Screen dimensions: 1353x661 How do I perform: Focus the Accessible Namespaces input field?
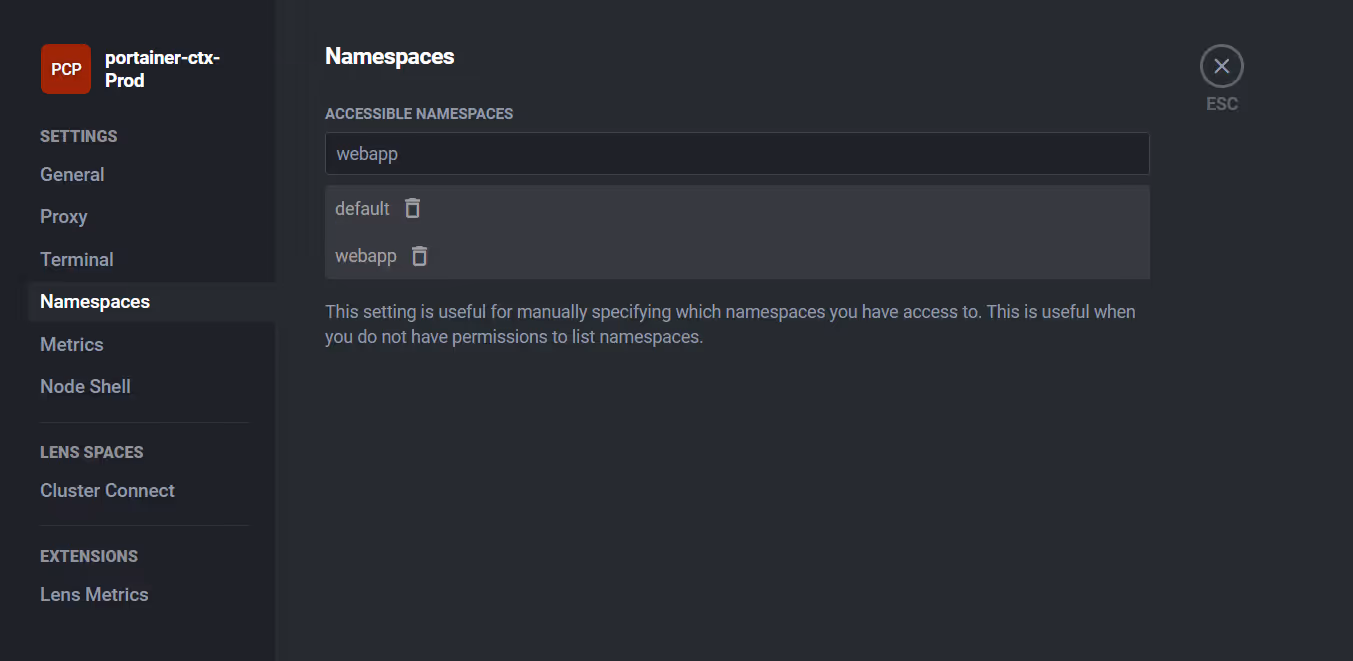click(737, 154)
